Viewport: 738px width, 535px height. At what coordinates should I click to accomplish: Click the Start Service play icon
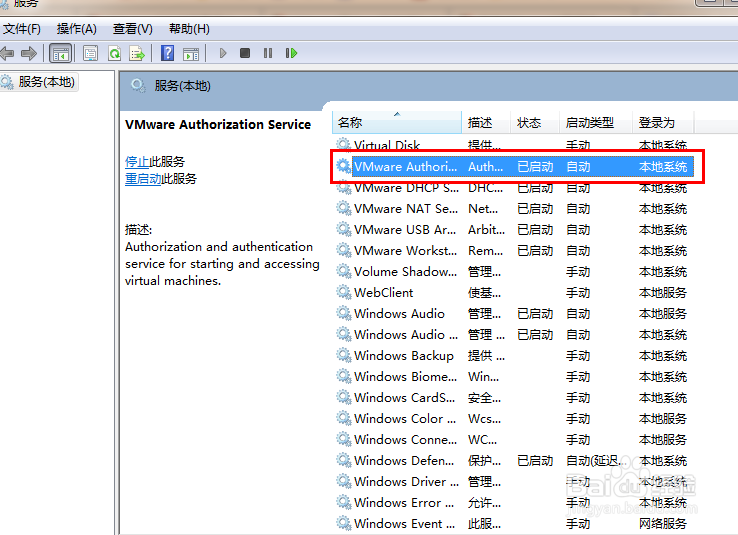[x=223, y=53]
